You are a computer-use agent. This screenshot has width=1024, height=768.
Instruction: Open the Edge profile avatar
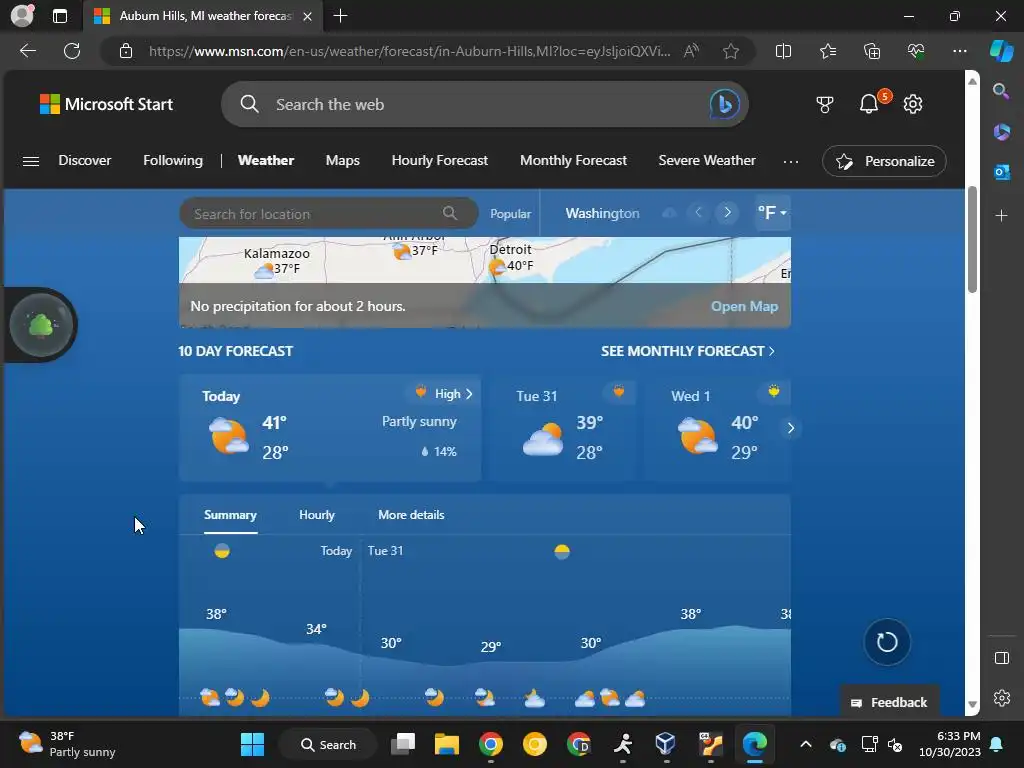pyautogui.click(x=22, y=16)
